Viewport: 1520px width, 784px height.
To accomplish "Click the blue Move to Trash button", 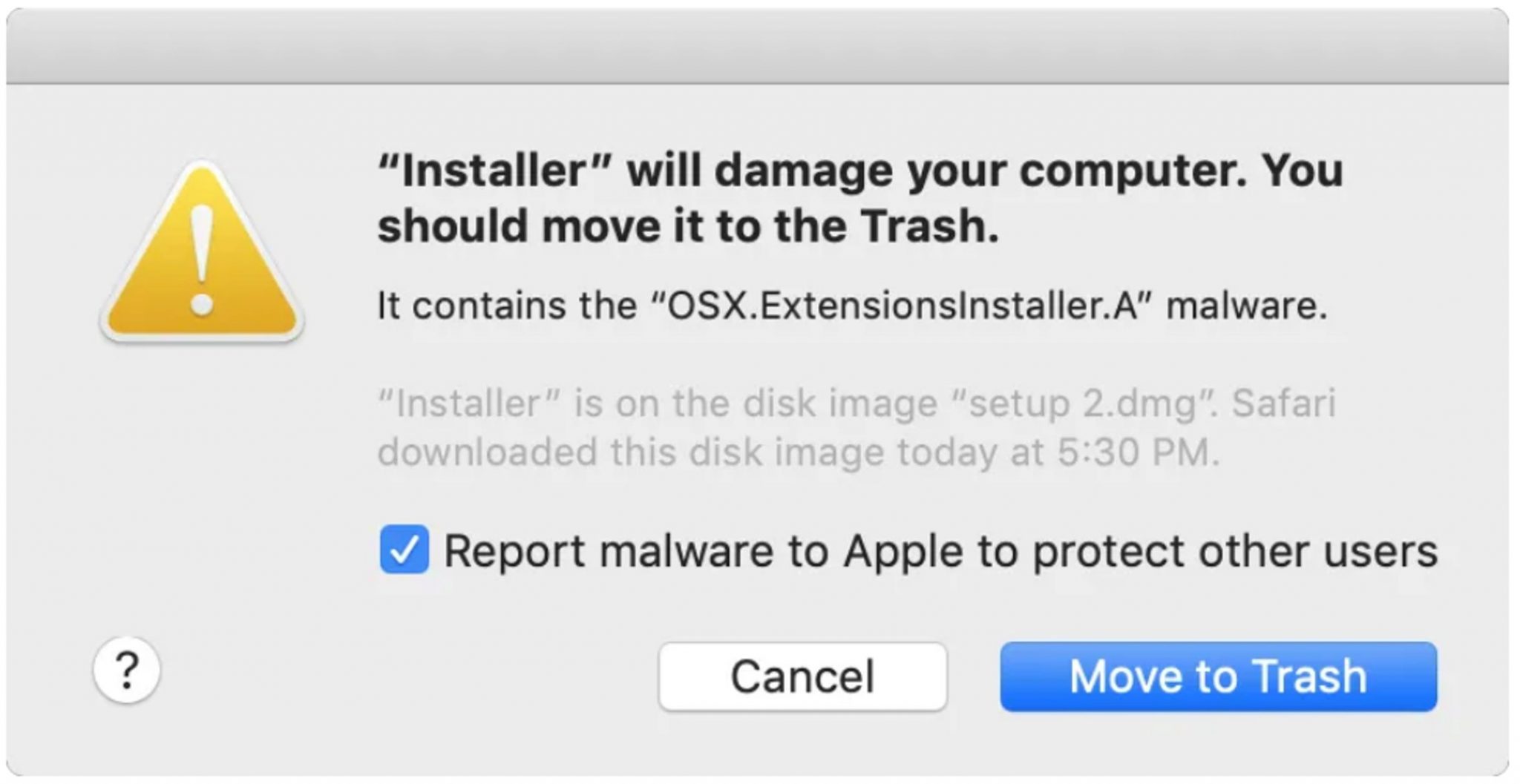I will coord(1218,676).
